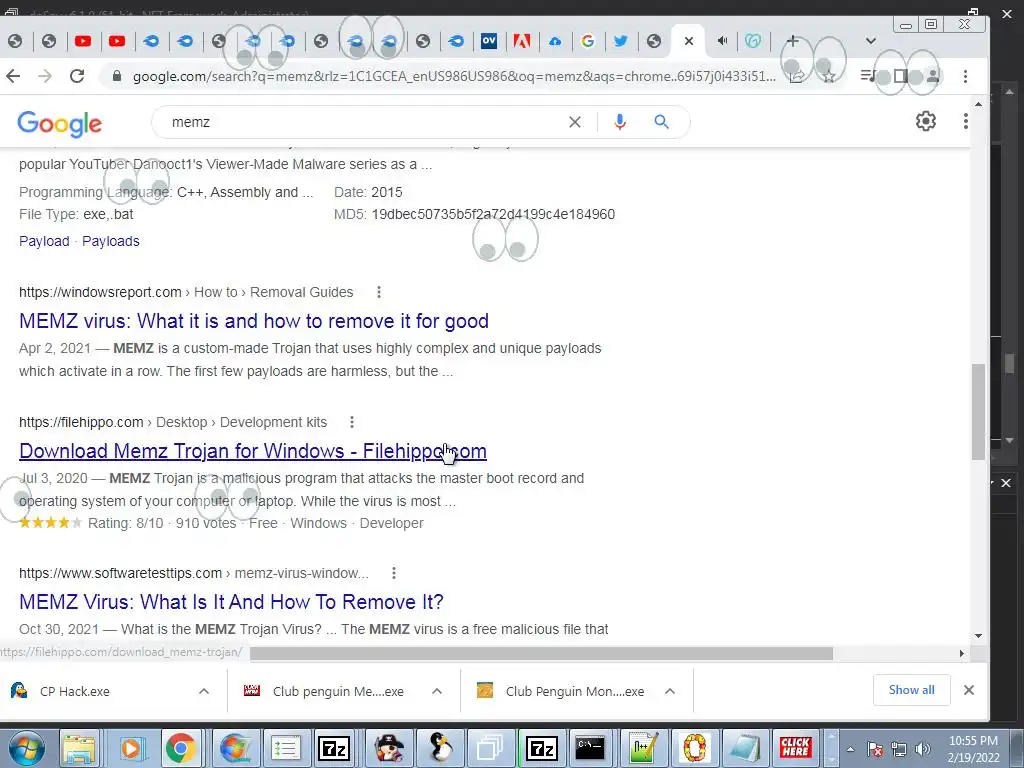The width and height of the screenshot is (1024, 768).
Task: Clear the memz search box with X
Action: 575,122
